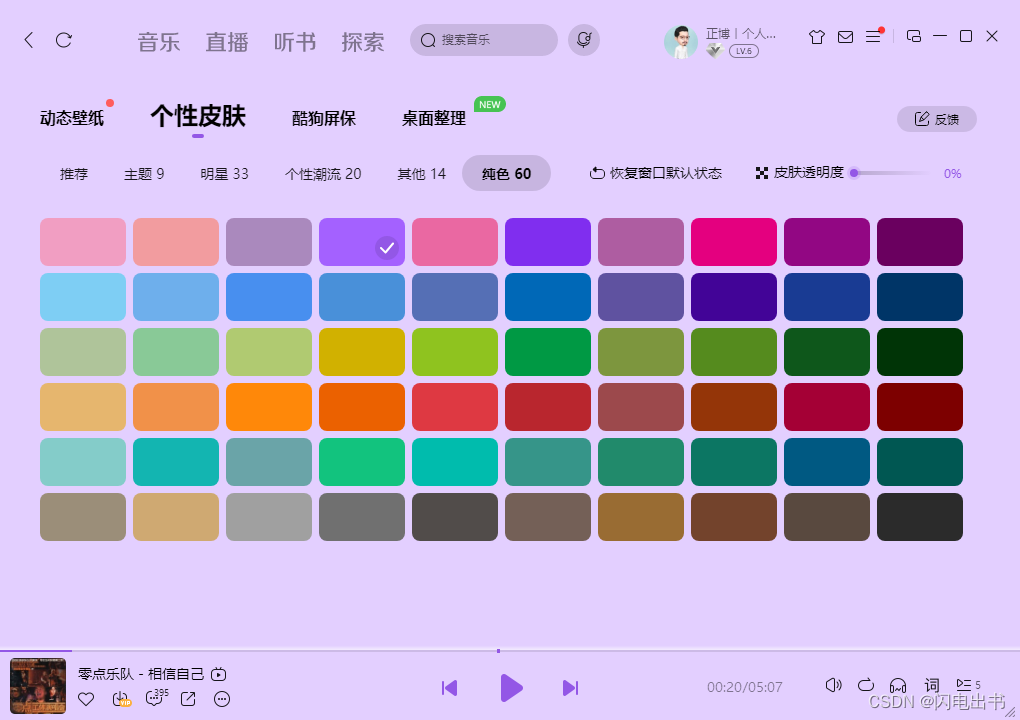Image resolution: width=1020 pixels, height=720 pixels.
Task: Select the pale aqua swatch, fifth row
Action: pyautogui.click(x=83, y=462)
